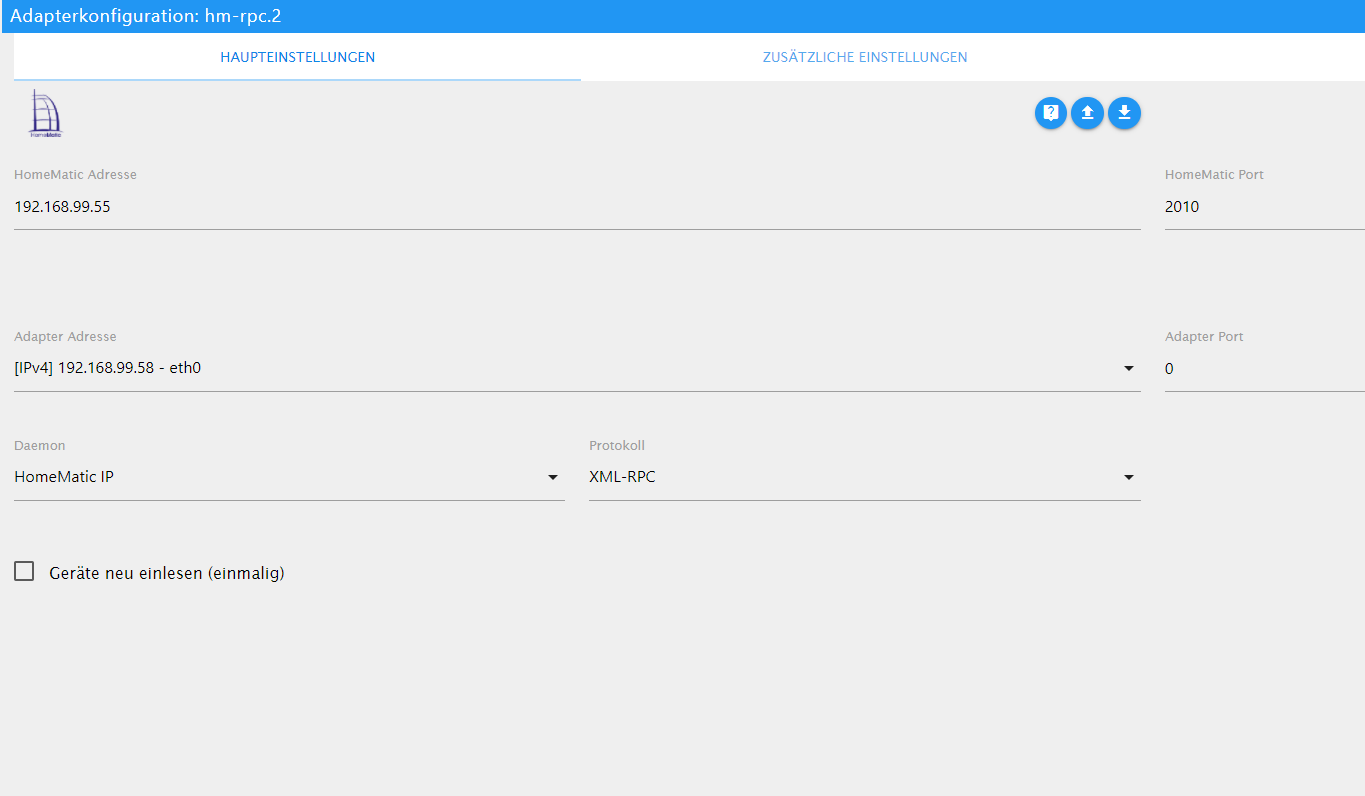Image resolution: width=1365 pixels, height=796 pixels.
Task: Click the Protokoll field label
Action: tap(617, 445)
